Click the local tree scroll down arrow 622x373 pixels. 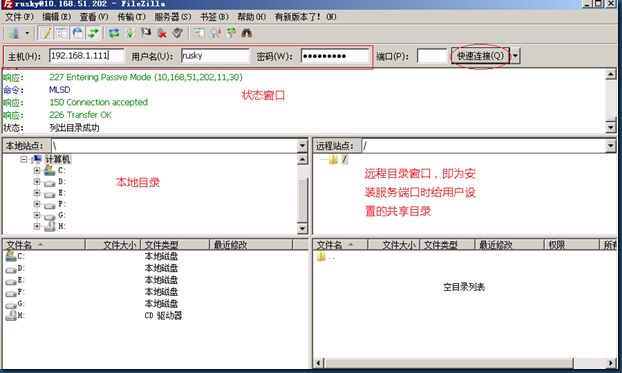click(302, 229)
